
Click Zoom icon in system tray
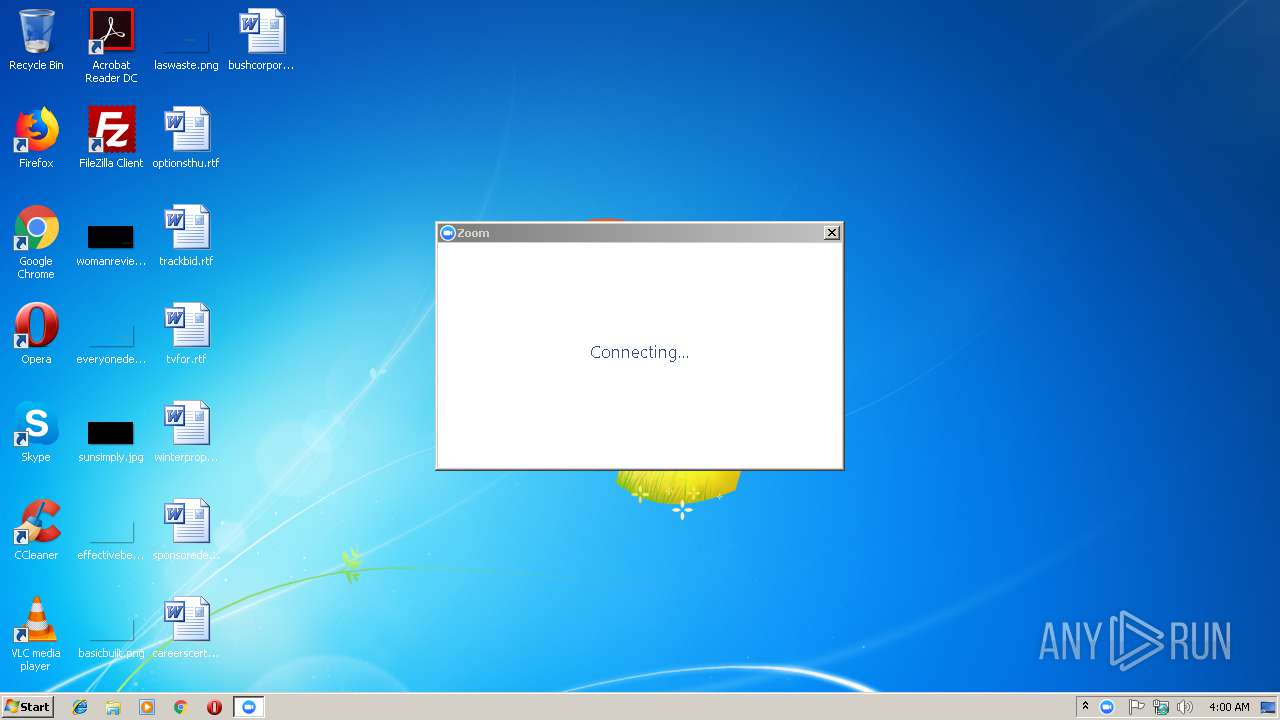point(1107,707)
